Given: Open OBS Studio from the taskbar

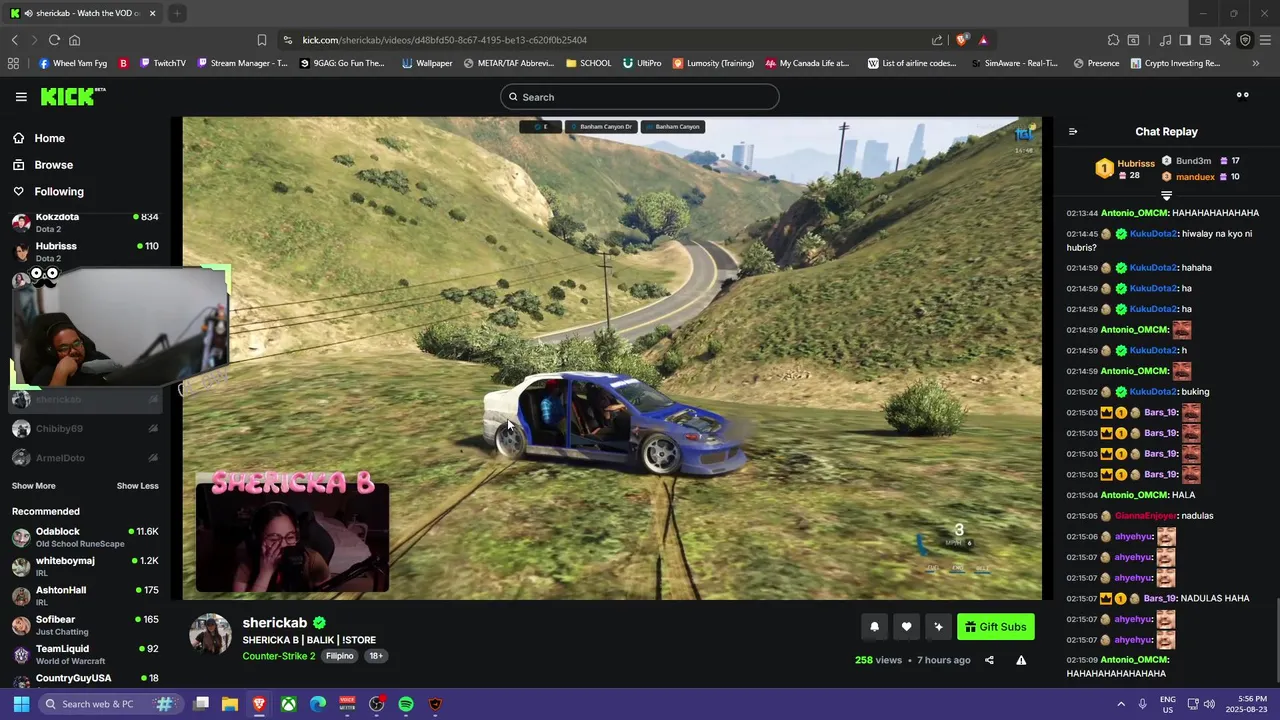Looking at the screenshot, I should [x=376, y=704].
